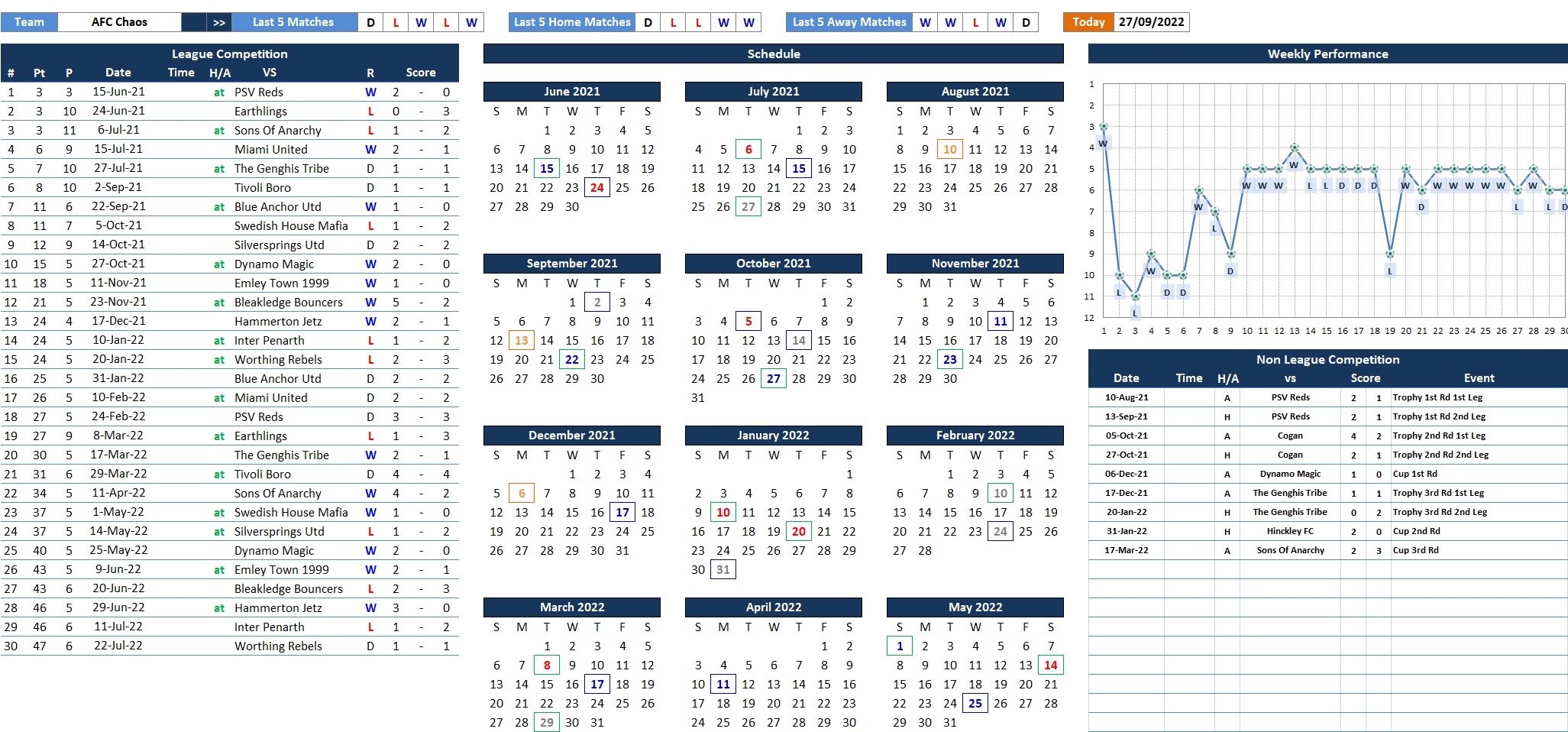Select highlighted day 24 in June 2021 calendar
This screenshot has height=732, width=1568.
pyautogui.click(x=597, y=188)
